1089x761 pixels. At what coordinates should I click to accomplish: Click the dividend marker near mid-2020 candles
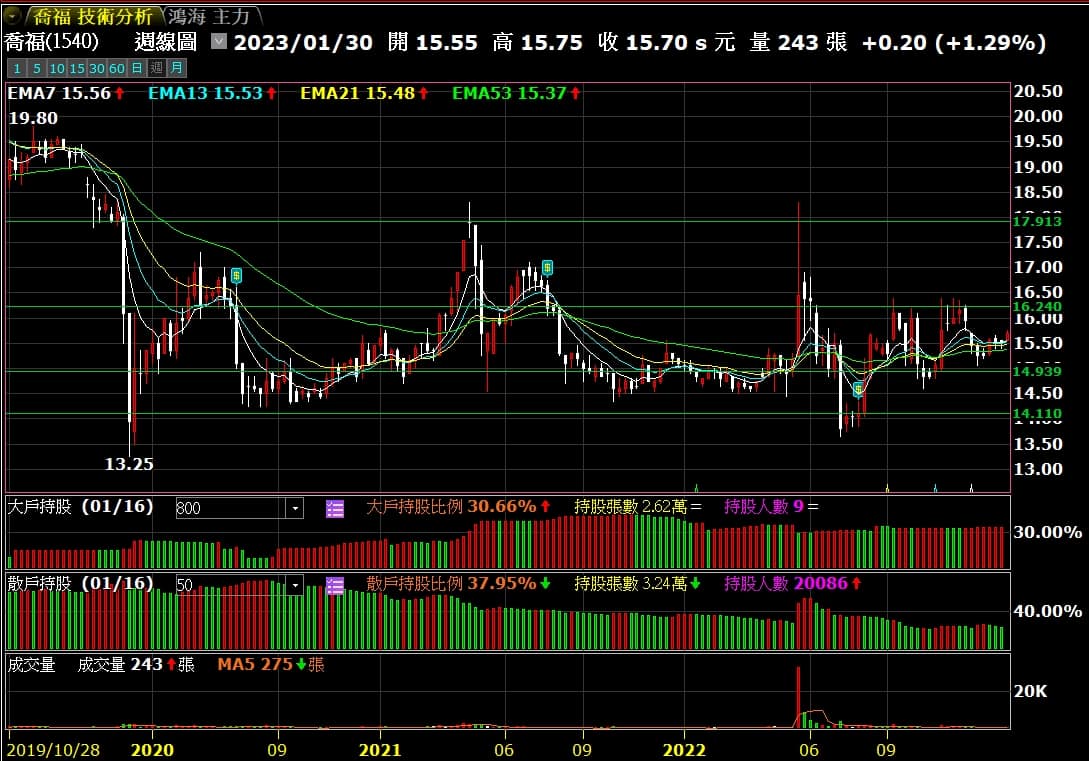[236, 275]
